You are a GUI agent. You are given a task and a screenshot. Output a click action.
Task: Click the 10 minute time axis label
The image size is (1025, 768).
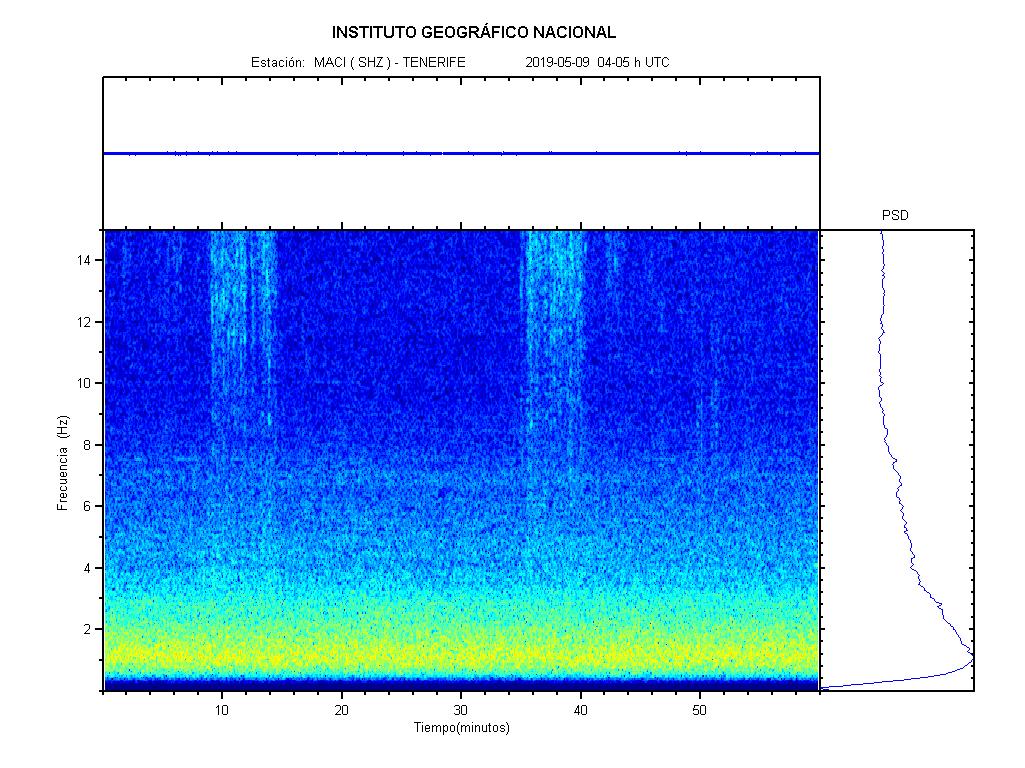click(222, 710)
